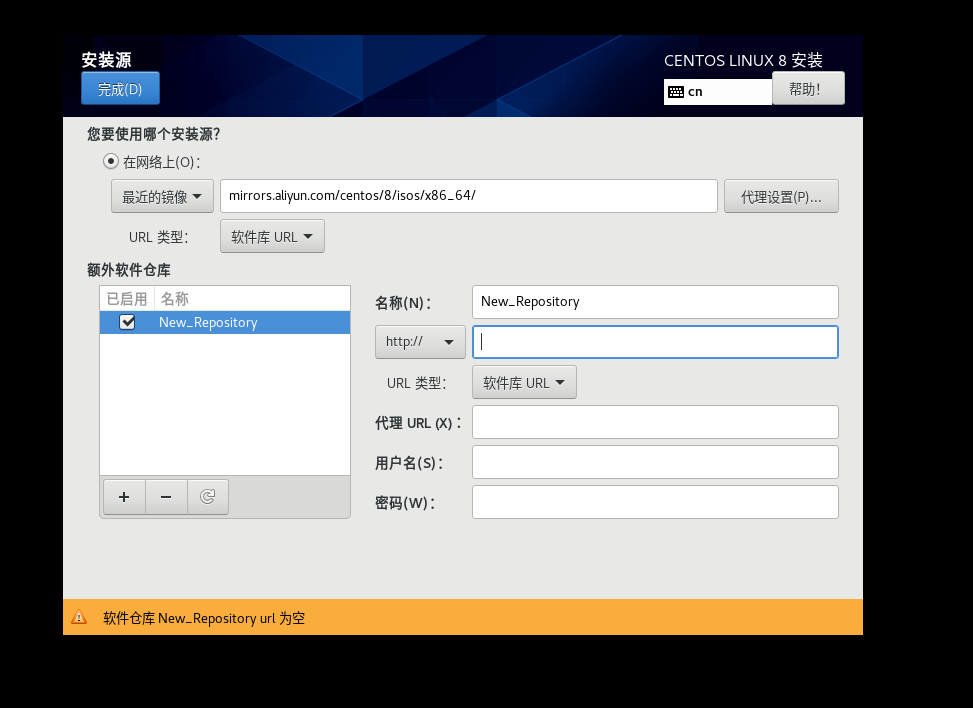Click the warning triangle icon in orange bar

79,617
